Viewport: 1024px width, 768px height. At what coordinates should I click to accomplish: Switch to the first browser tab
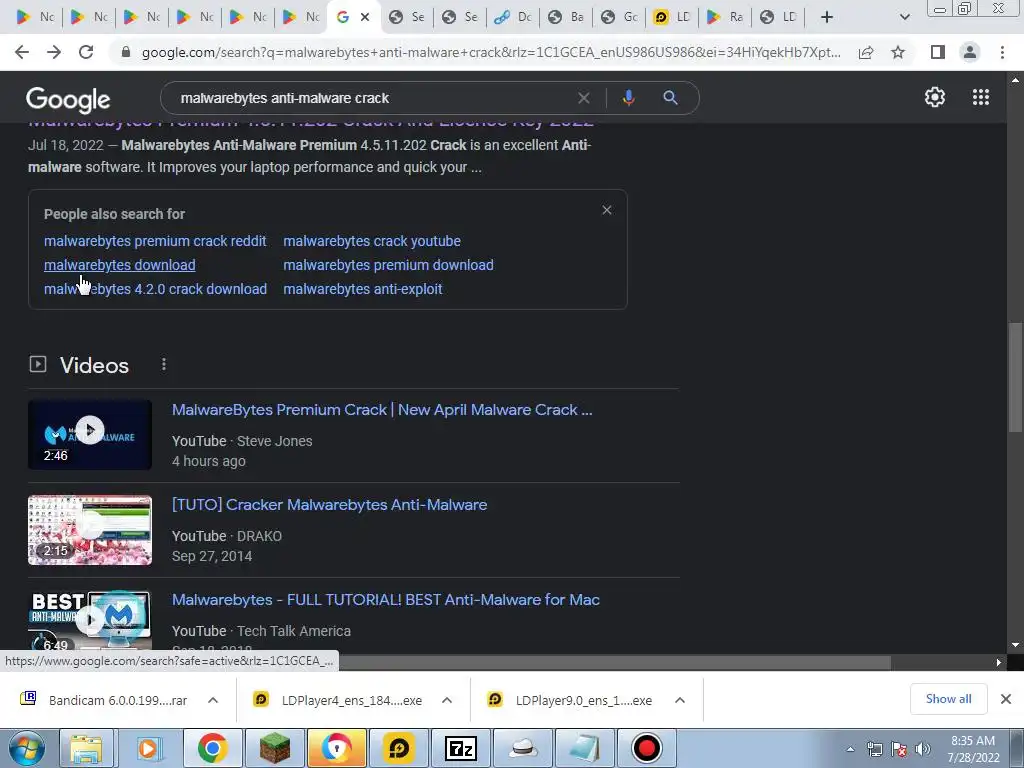click(x=35, y=17)
